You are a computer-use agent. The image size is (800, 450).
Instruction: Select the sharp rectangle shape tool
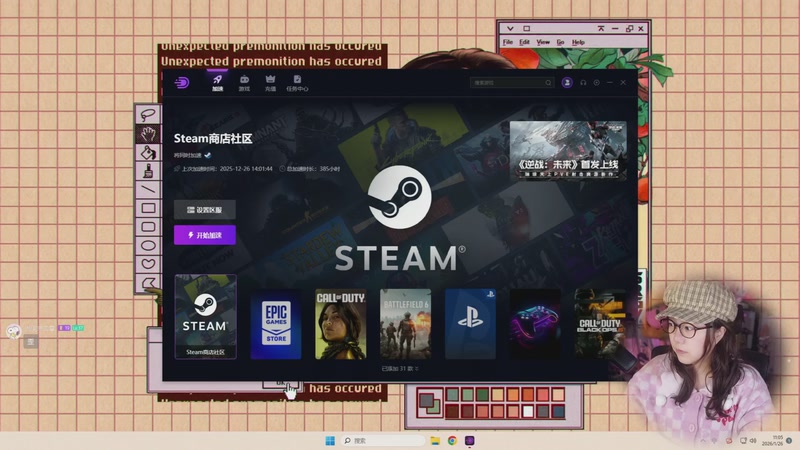[148, 208]
